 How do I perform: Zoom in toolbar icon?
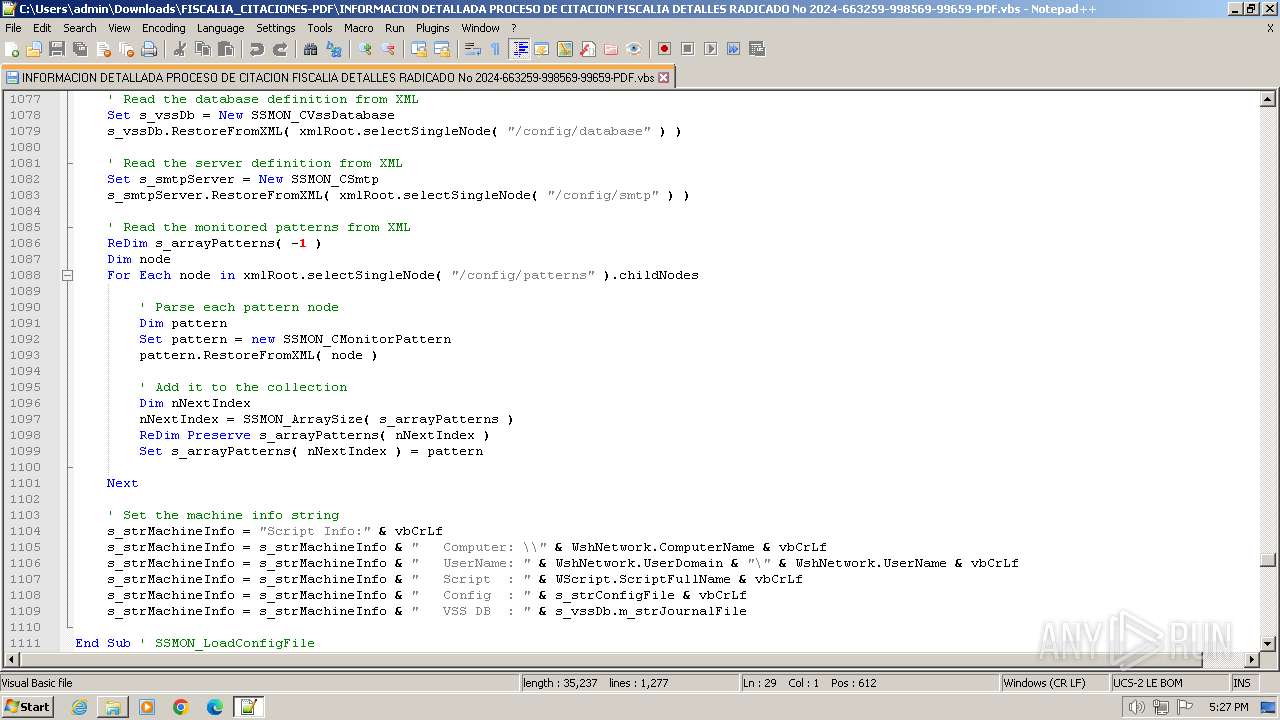coord(365,49)
